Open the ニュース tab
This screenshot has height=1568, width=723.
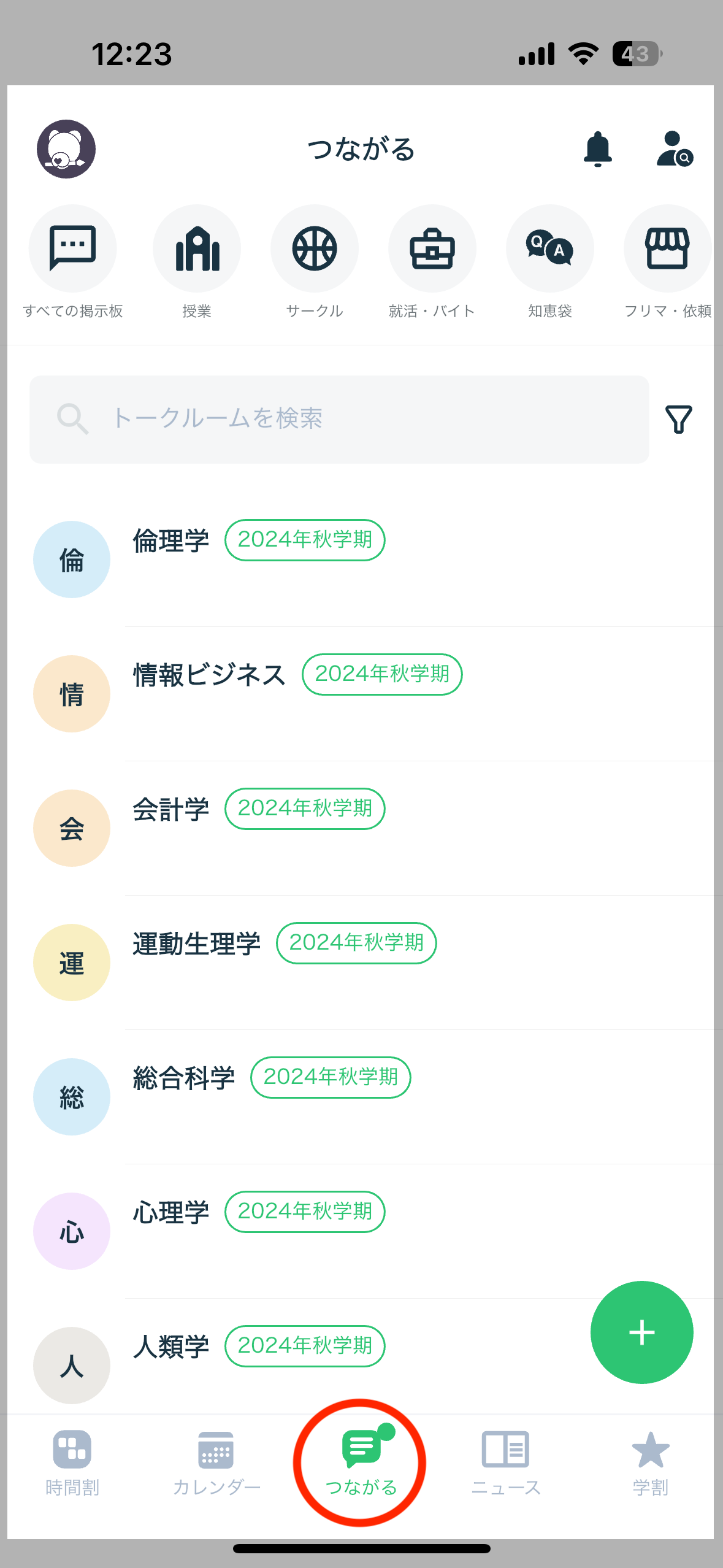(x=506, y=1464)
